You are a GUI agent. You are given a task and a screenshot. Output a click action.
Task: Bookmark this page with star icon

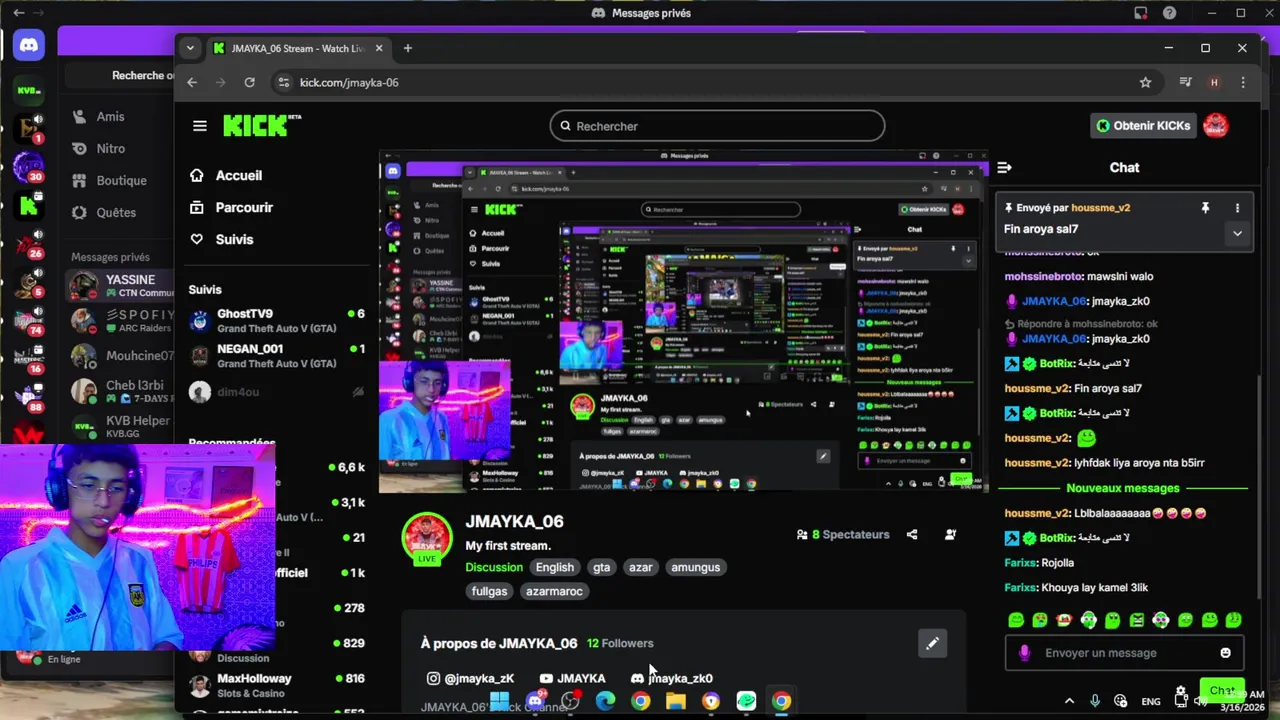pyautogui.click(x=1146, y=82)
